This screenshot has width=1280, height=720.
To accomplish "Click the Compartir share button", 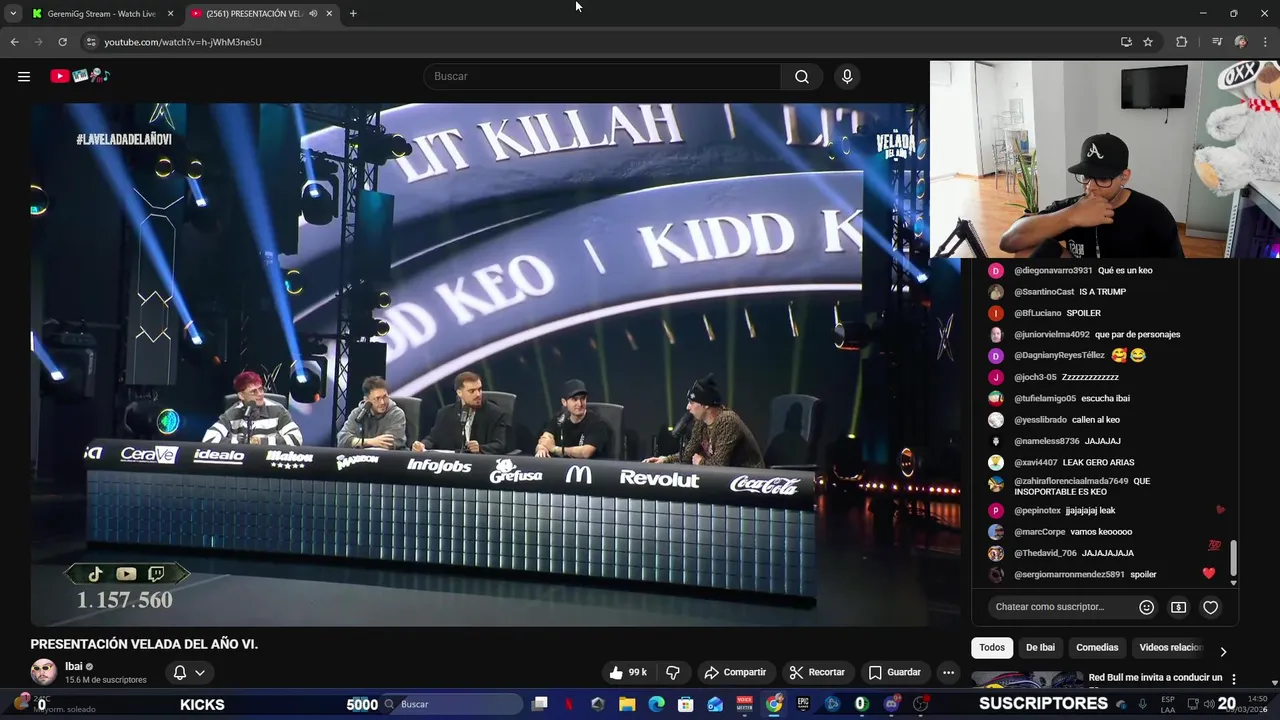I will [x=735, y=672].
